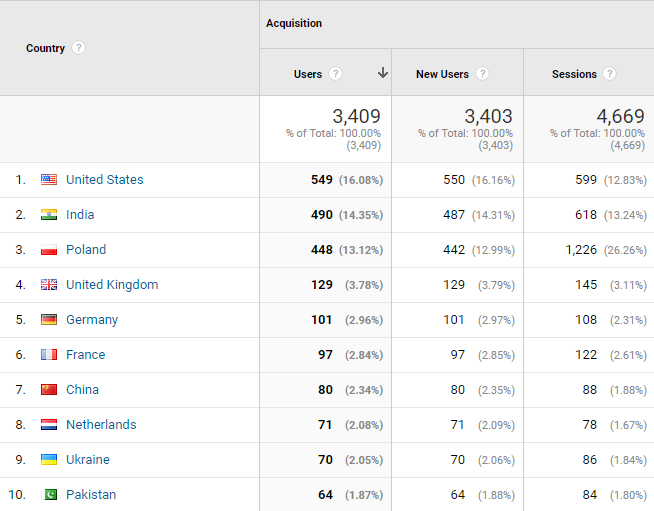Click the Users column help icon

point(336,74)
